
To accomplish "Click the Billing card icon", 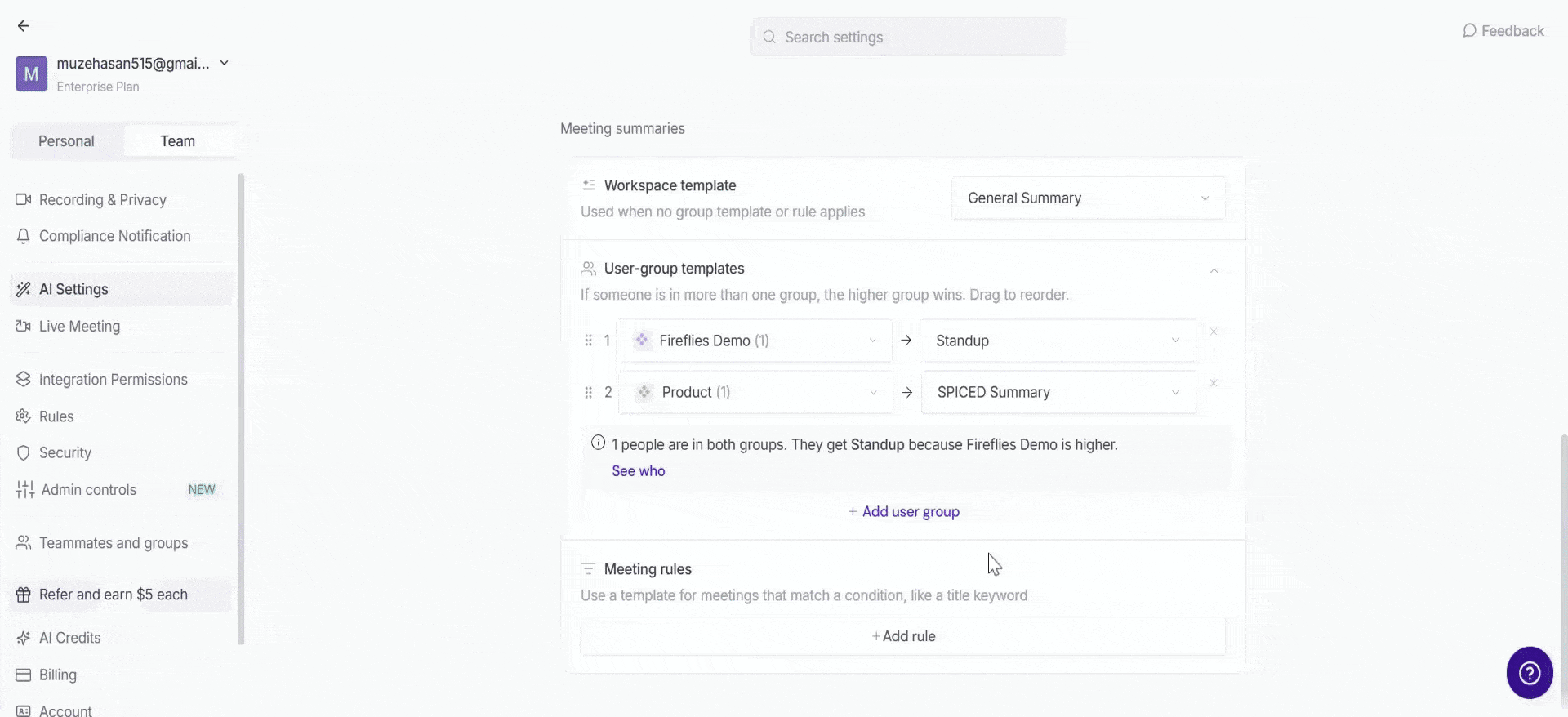I will pos(24,675).
